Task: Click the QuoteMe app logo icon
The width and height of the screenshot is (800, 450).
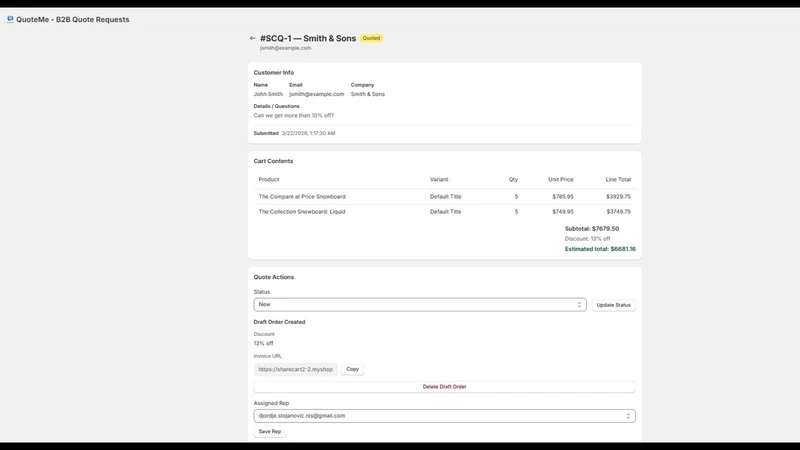Action: [x=10, y=19]
